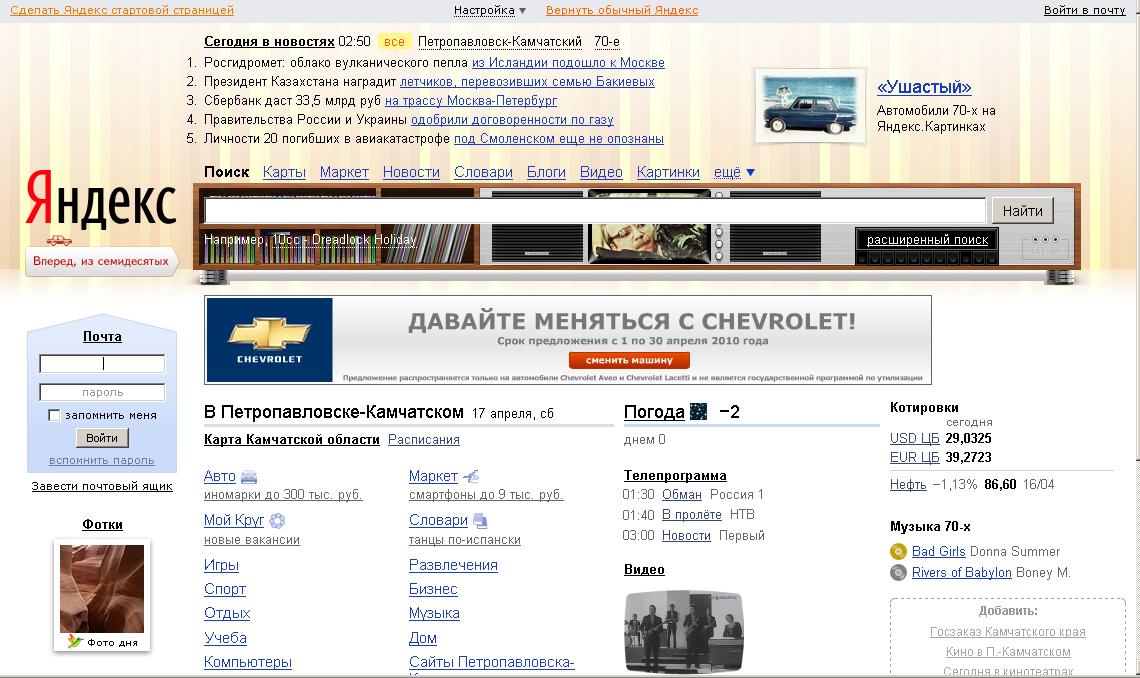Viewport: 1140px width, 678px height.
Task: Open the Видео search tab
Action: pos(601,172)
